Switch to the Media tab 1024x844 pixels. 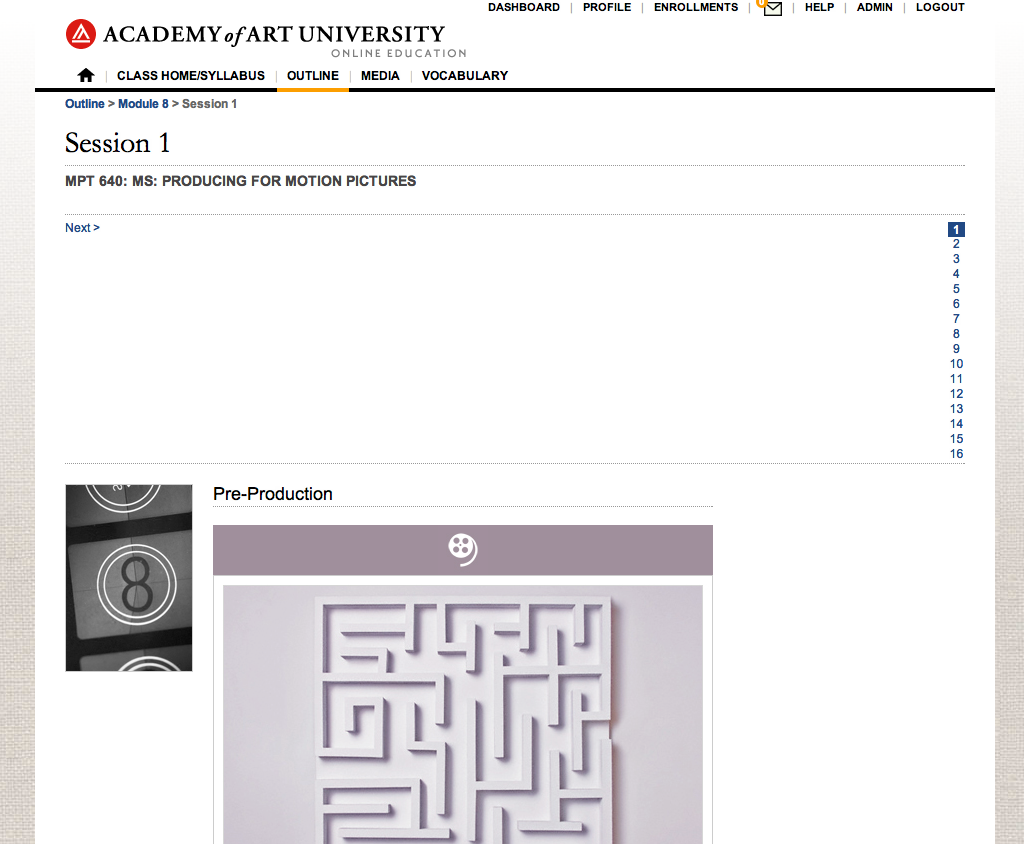tap(380, 76)
